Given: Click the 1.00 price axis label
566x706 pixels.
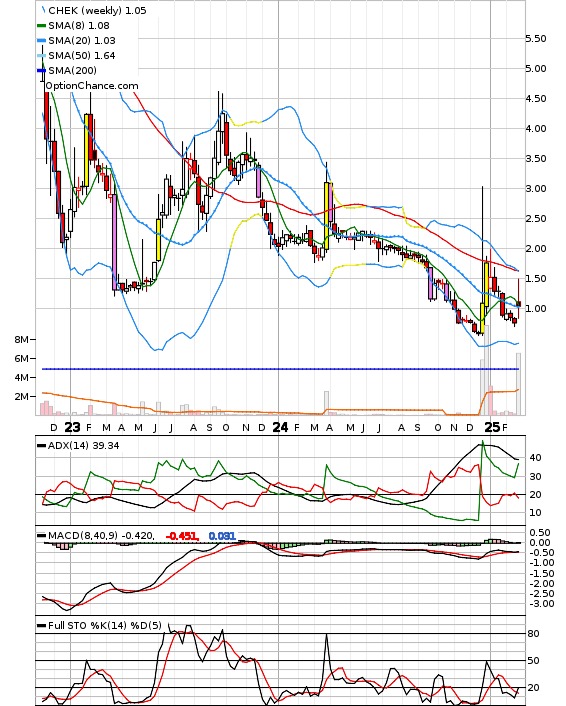Looking at the screenshot, I should [536, 309].
